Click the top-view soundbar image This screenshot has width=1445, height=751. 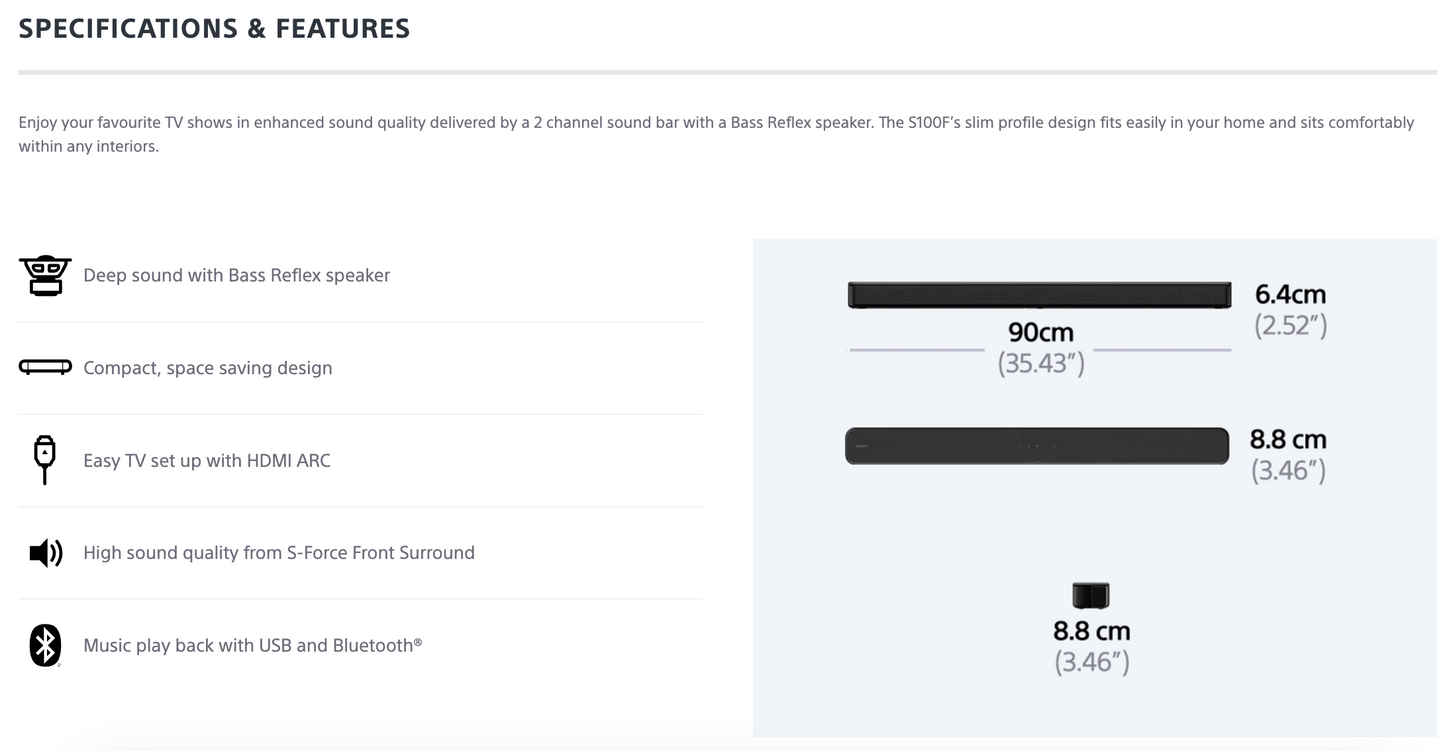(x=1037, y=446)
